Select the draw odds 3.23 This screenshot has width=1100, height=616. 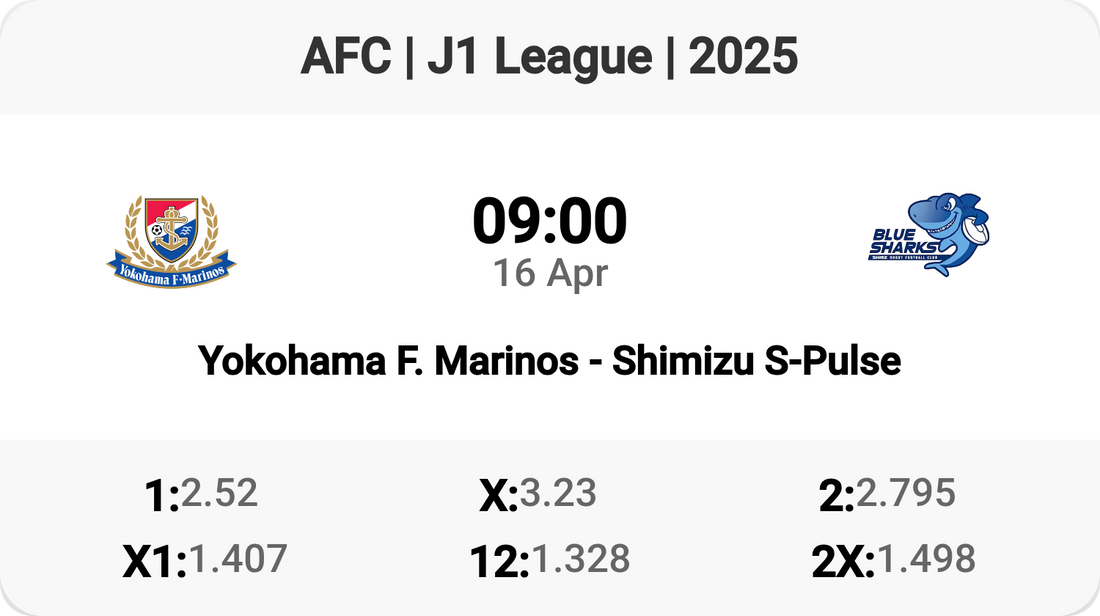click(x=558, y=493)
